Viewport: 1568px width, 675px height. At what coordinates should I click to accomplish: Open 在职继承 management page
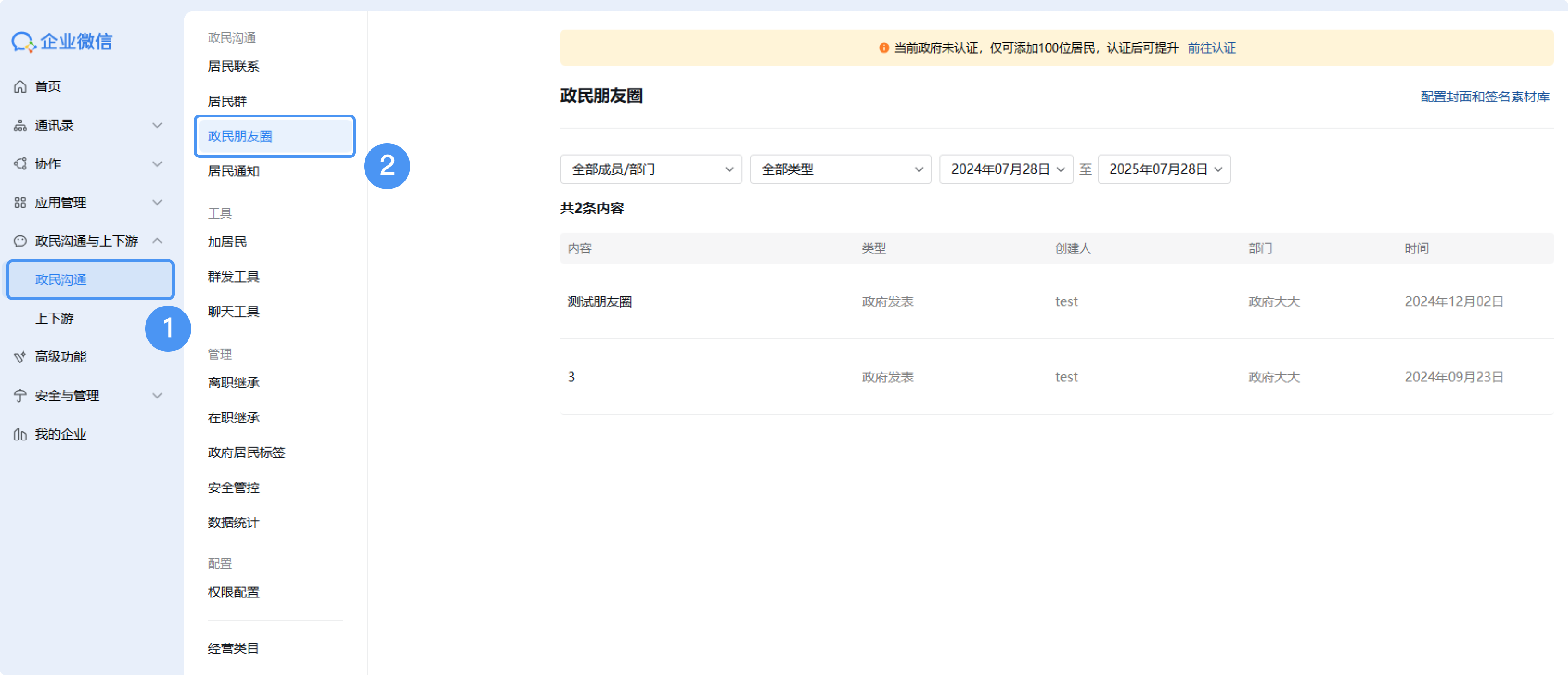pos(233,418)
